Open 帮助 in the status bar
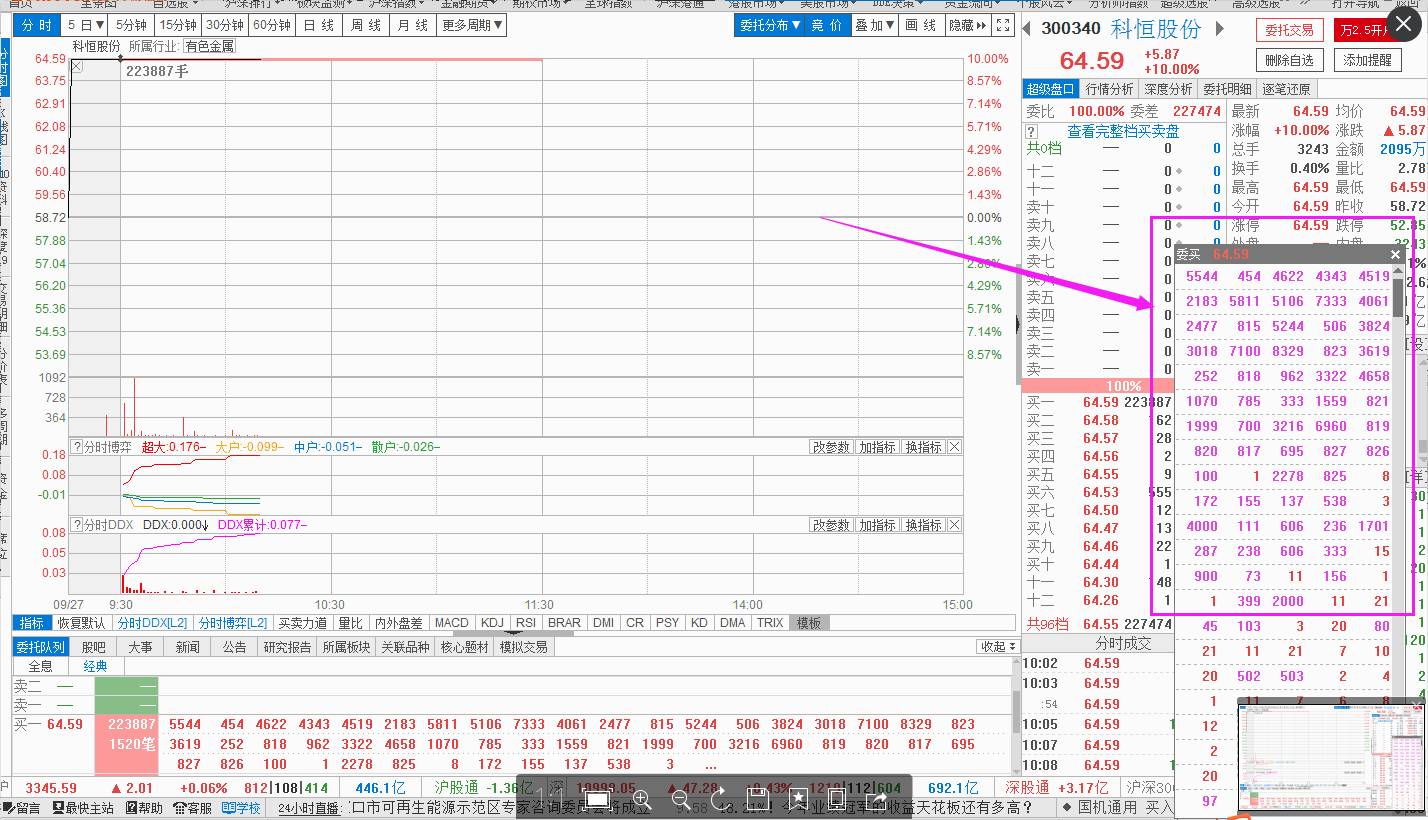Screen dimensions: 1428x820 144,808
